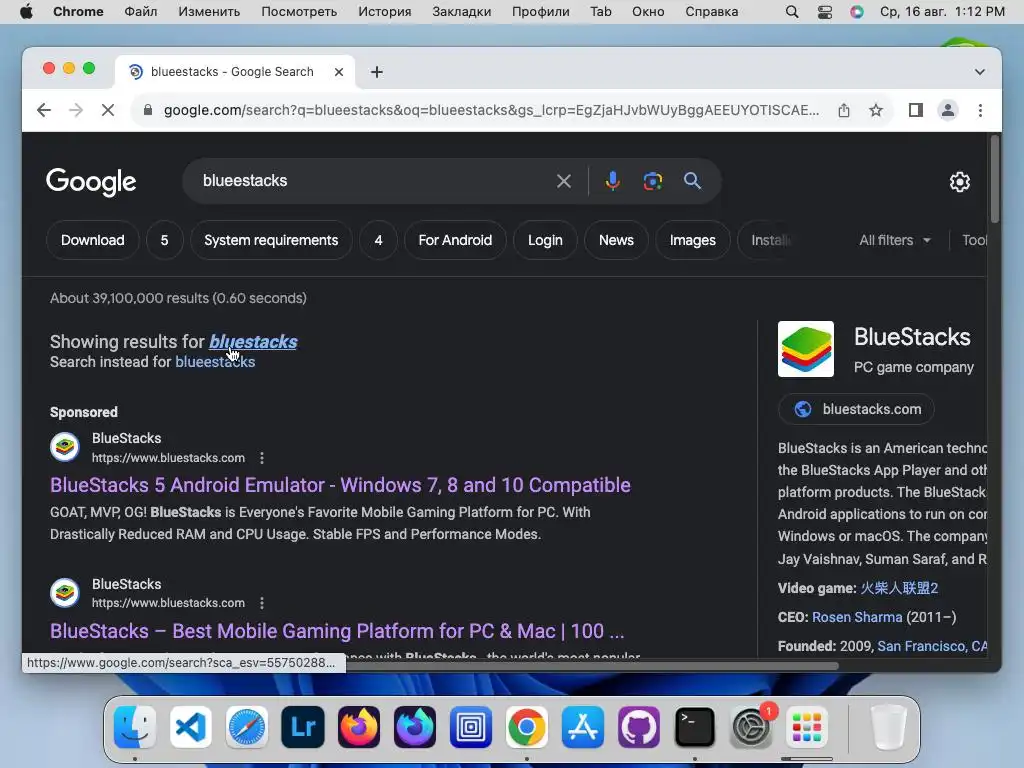Clear the search box text
Screen dimensions: 1024x768
point(564,181)
